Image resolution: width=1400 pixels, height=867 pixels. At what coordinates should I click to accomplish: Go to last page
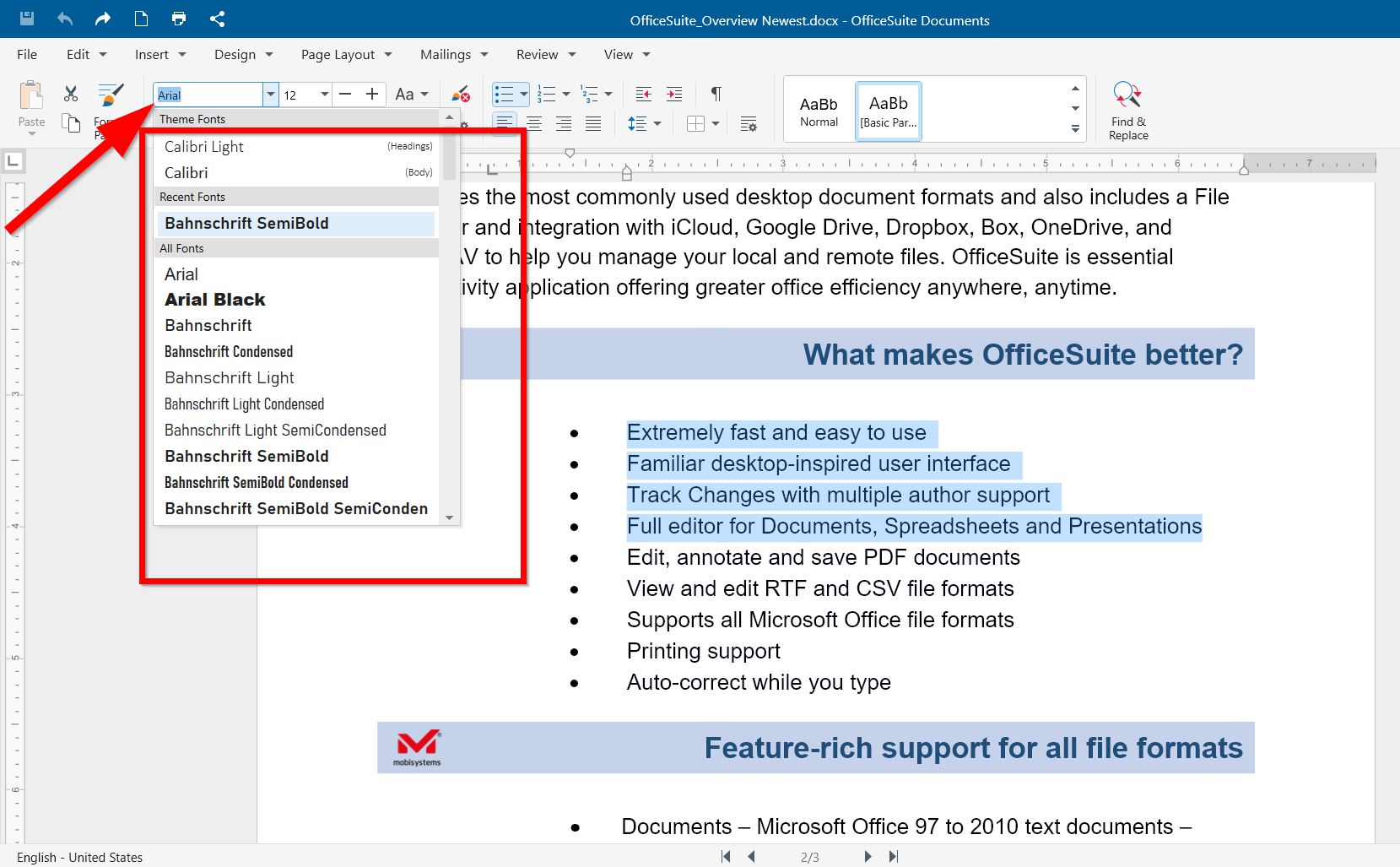pos(893,857)
